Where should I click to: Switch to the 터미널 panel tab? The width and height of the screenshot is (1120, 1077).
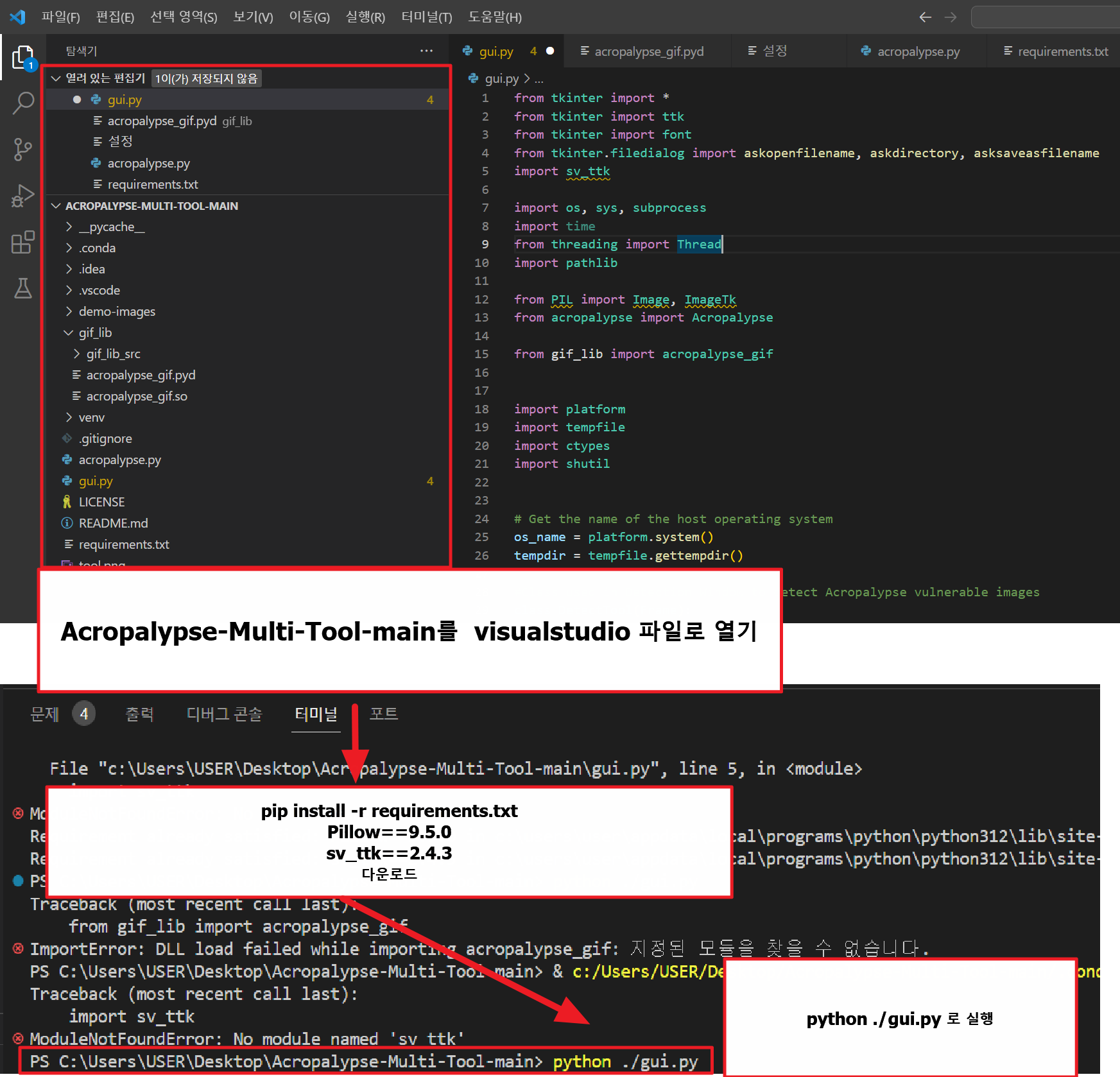coord(316,714)
